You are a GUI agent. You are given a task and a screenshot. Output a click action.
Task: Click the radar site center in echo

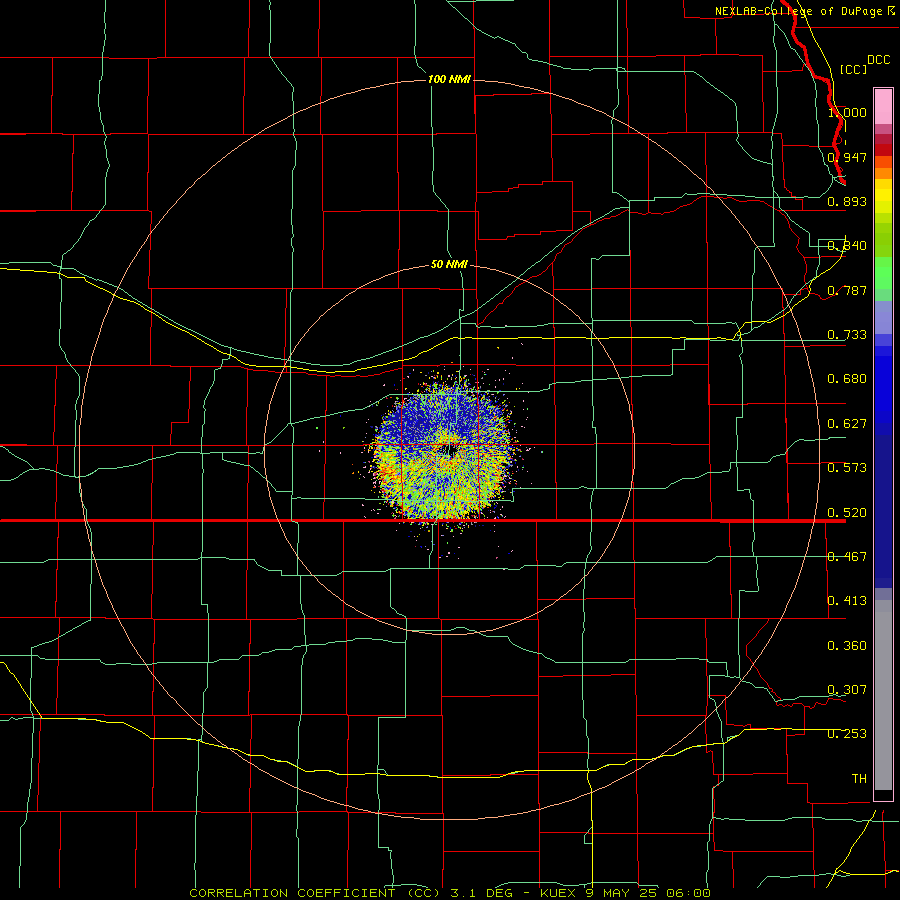coord(449,449)
